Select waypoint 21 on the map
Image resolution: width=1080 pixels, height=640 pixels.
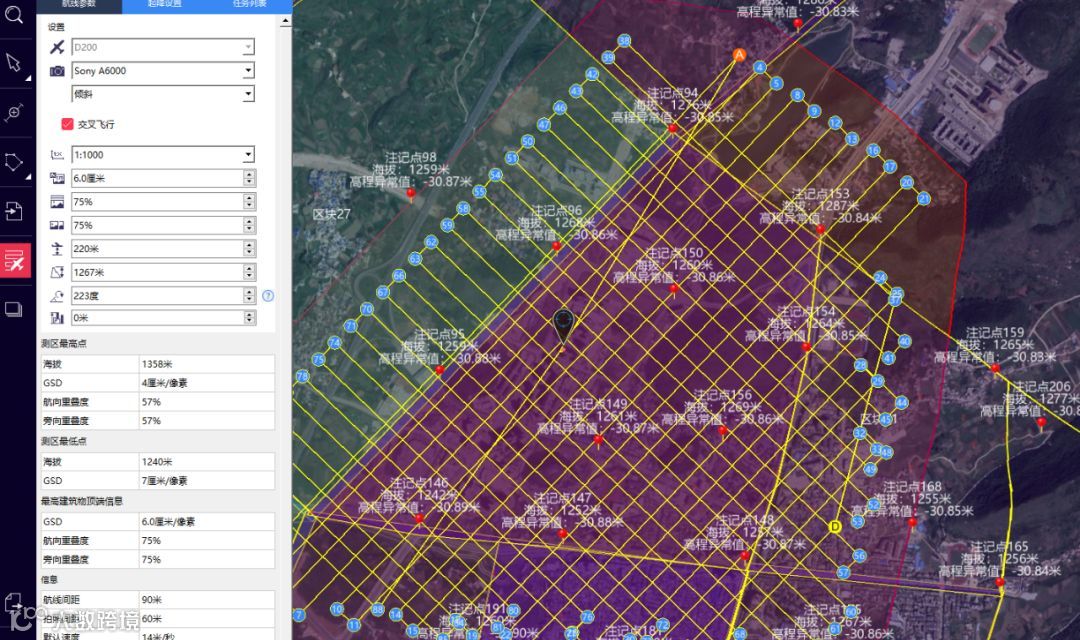[924, 198]
